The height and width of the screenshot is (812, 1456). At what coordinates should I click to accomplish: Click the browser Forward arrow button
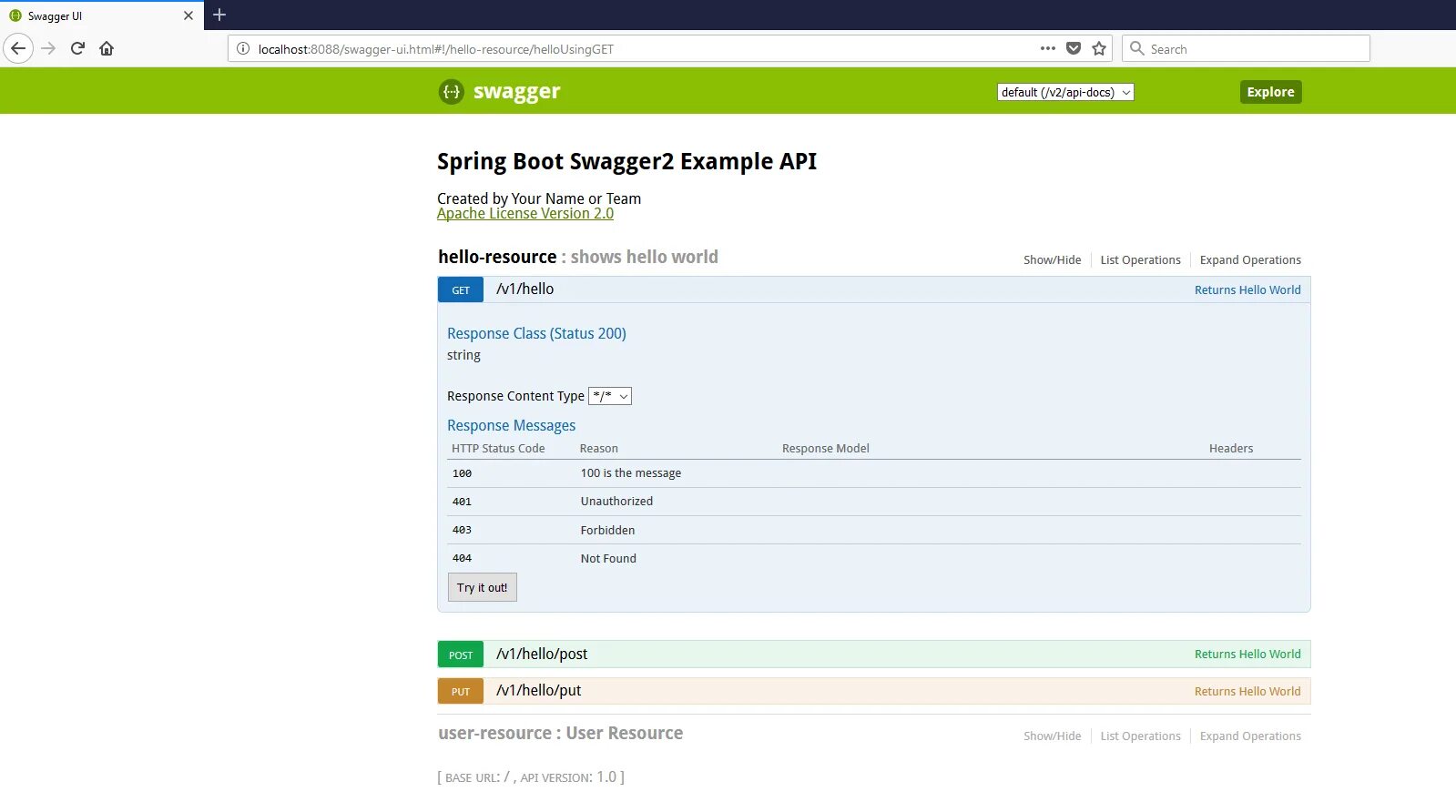tap(49, 48)
